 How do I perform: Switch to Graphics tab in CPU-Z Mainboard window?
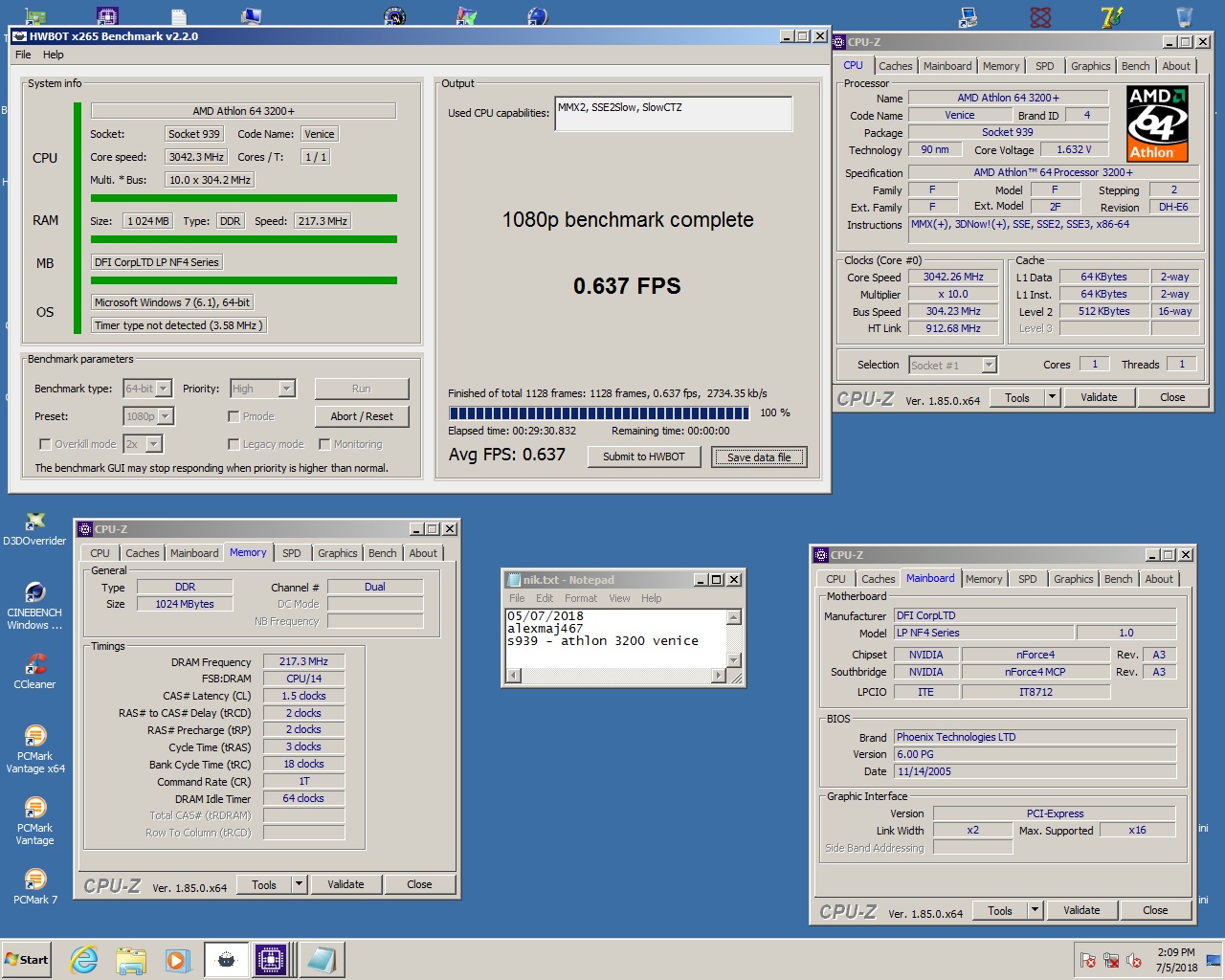(x=1074, y=579)
